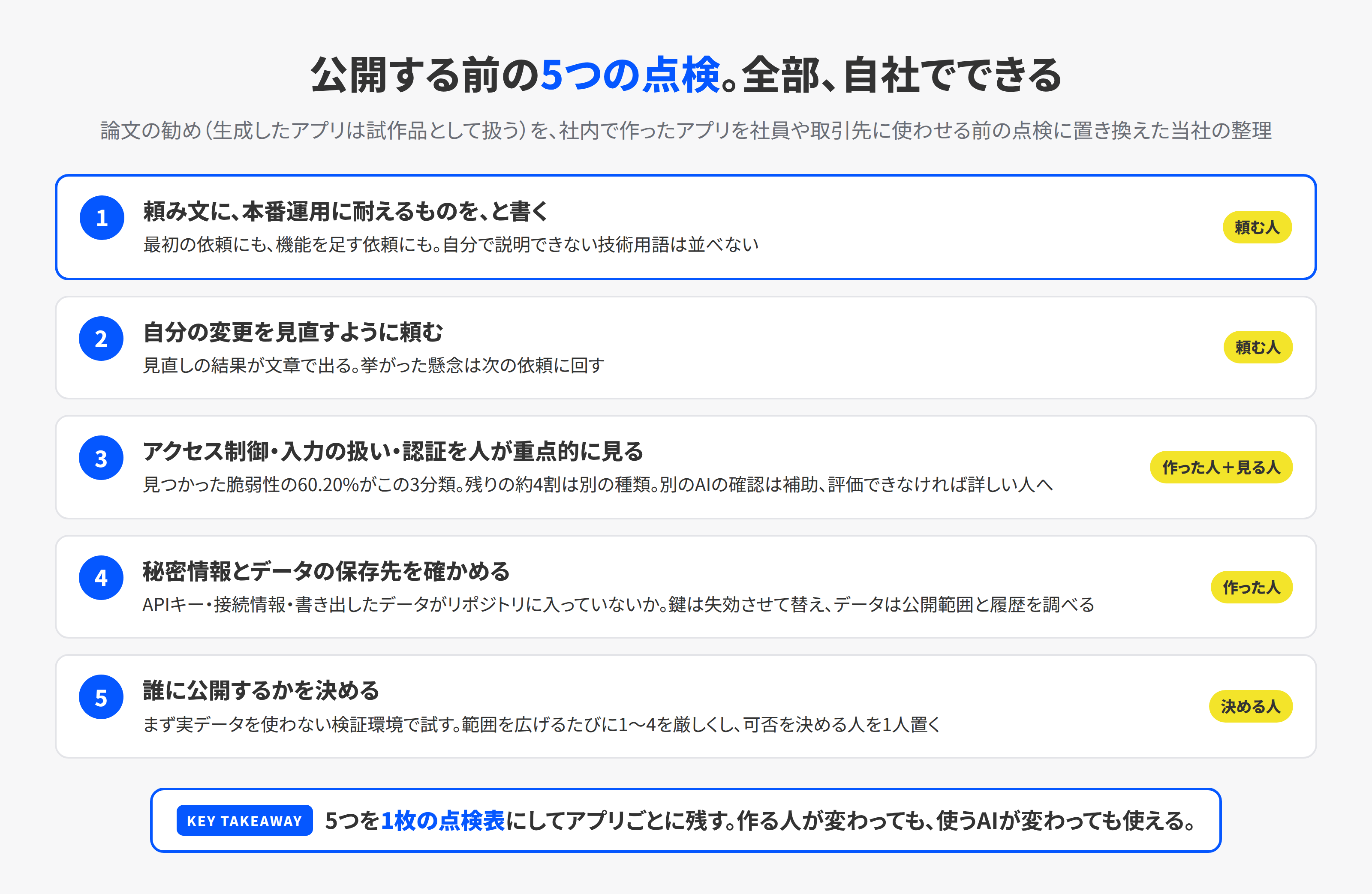Click heading 秘密情報とデータの保存先を確かめる
Image resolution: width=1372 pixels, height=894 pixels.
coord(326,571)
